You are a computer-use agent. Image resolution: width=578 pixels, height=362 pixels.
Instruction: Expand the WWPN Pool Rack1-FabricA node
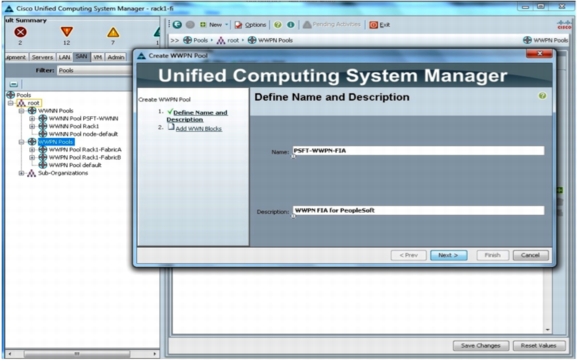tap(32, 150)
